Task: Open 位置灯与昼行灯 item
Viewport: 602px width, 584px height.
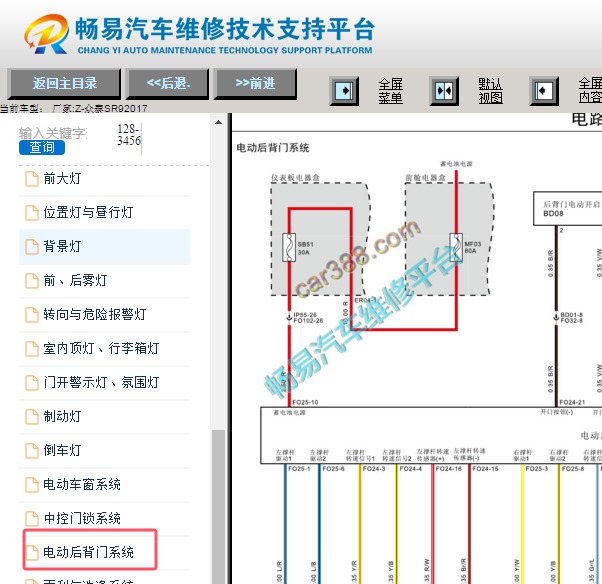Action: tap(88, 212)
